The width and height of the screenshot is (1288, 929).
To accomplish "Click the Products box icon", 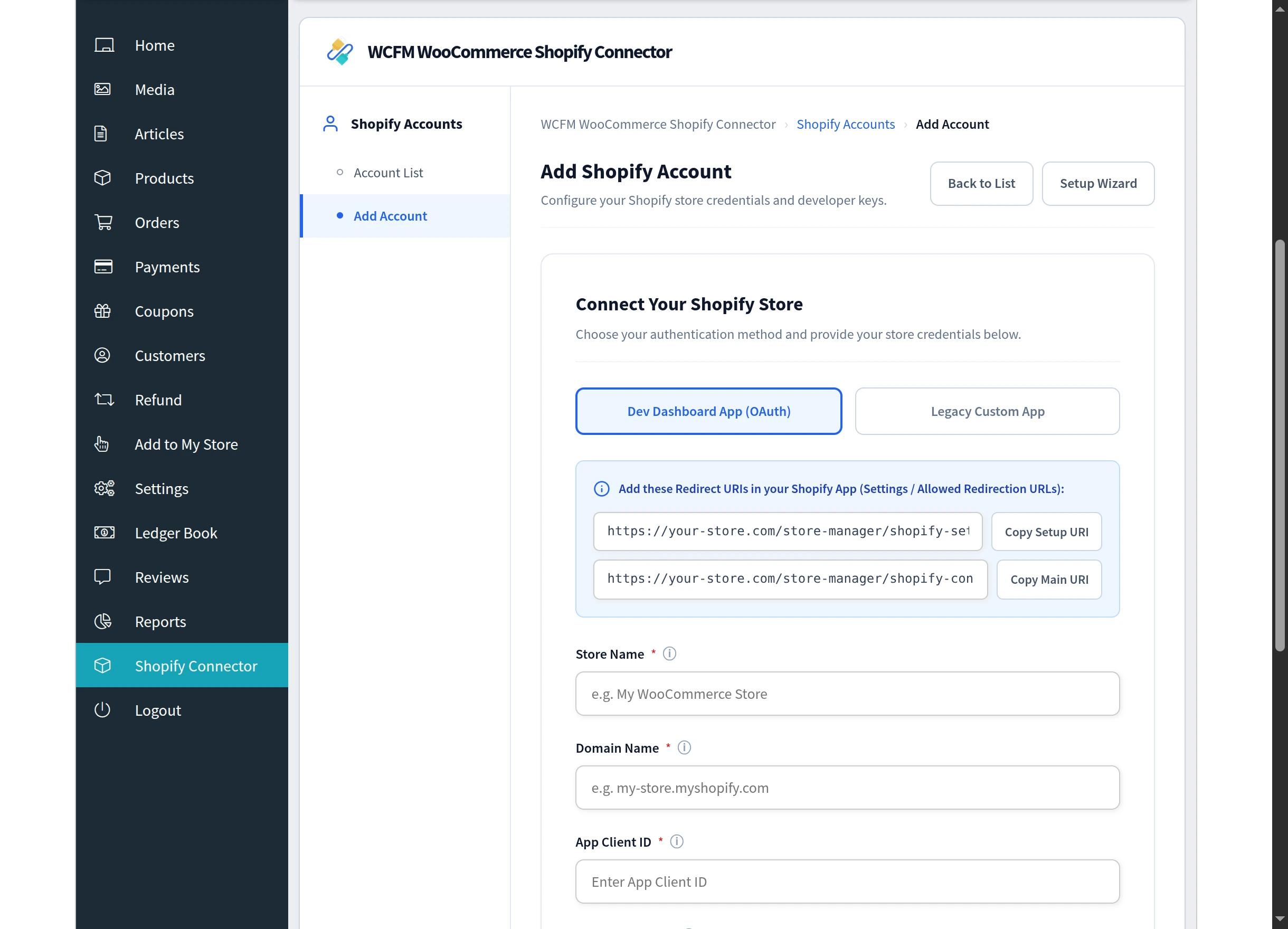I will [x=102, y=178].
